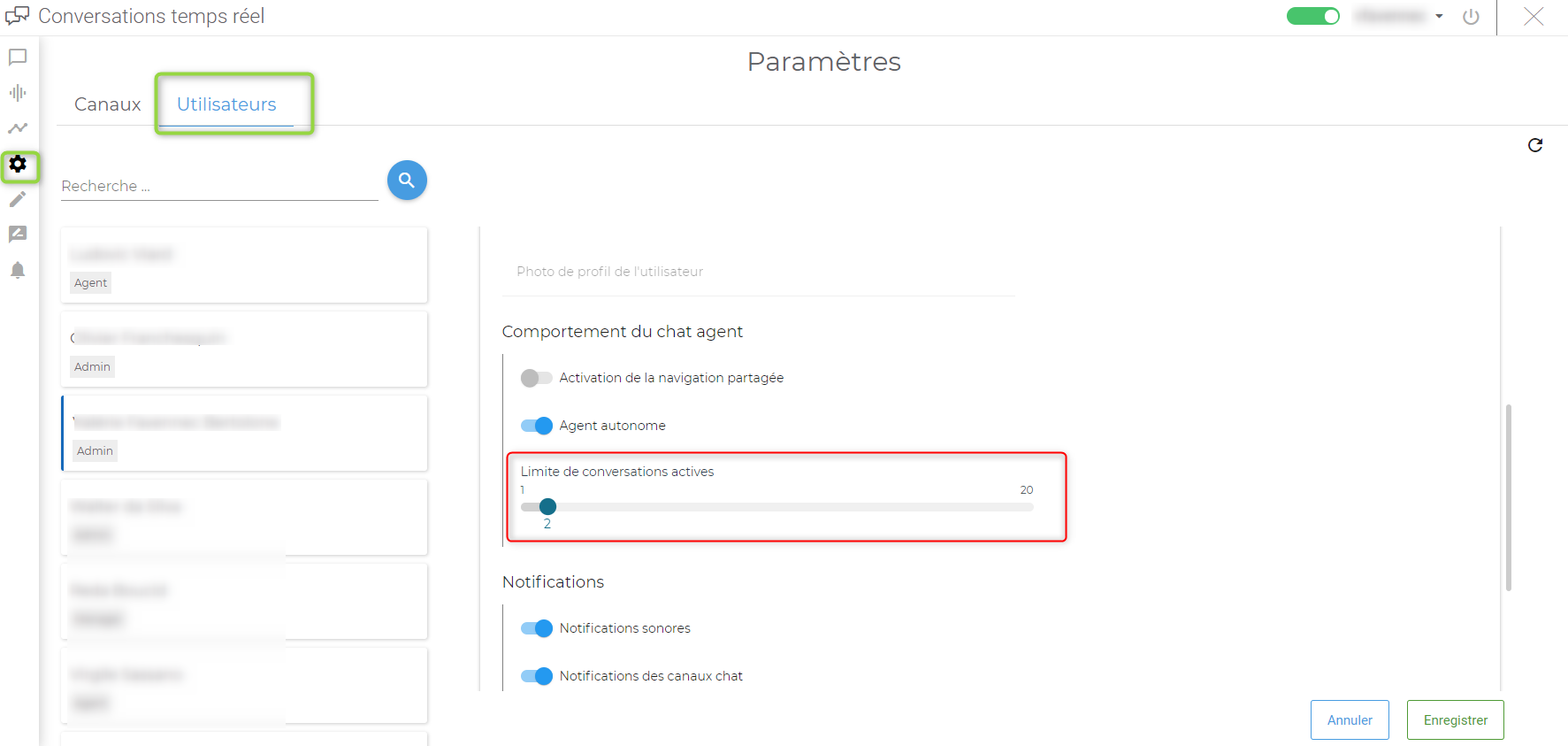Click the refresh icon at top right
This screenshot has height=746, width=1568.
1535,145
